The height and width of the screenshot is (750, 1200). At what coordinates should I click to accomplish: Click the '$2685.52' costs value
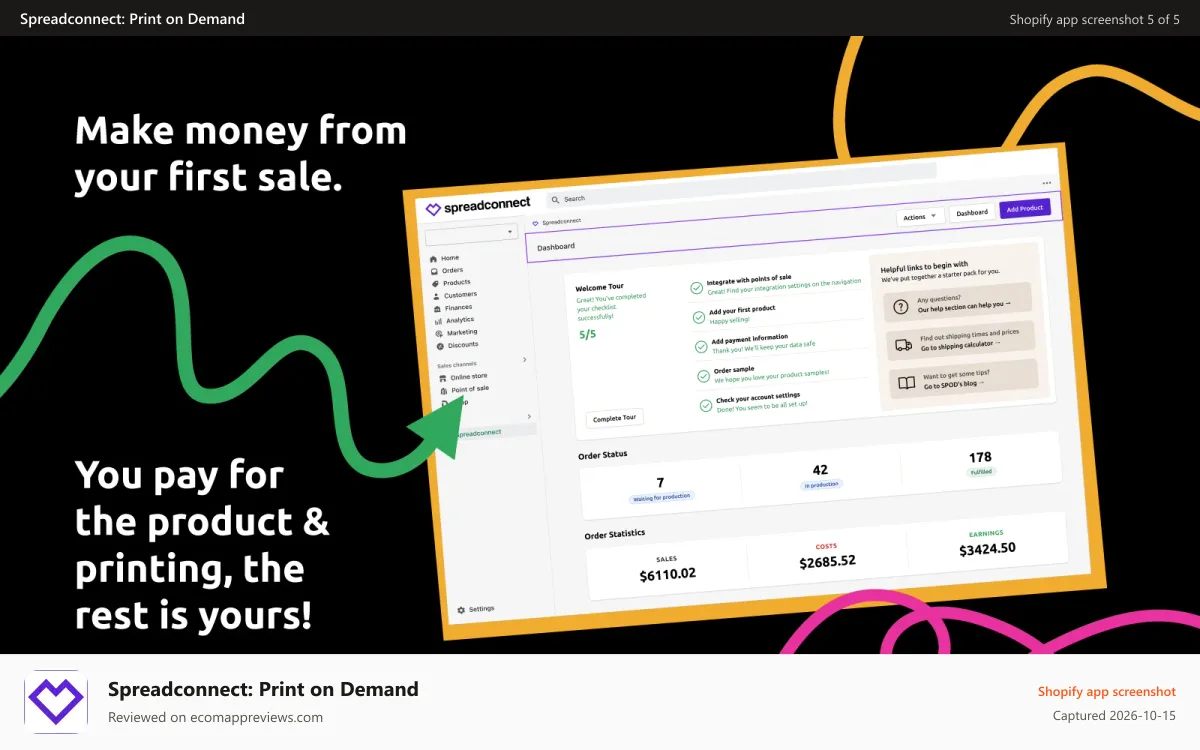827,561
